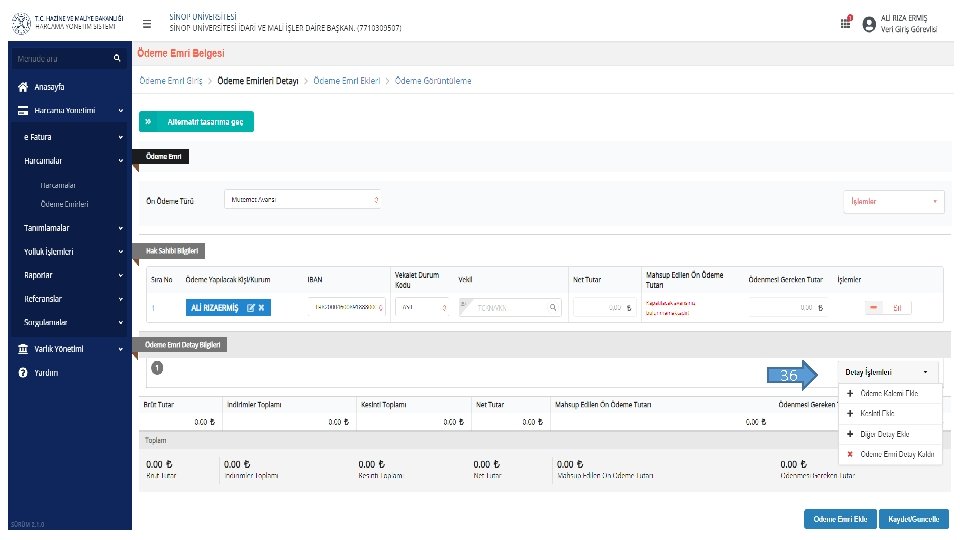Screen dimensions: 960x540
Task: Open the İşlemler dropdown
Action: [x=893, y=201]
